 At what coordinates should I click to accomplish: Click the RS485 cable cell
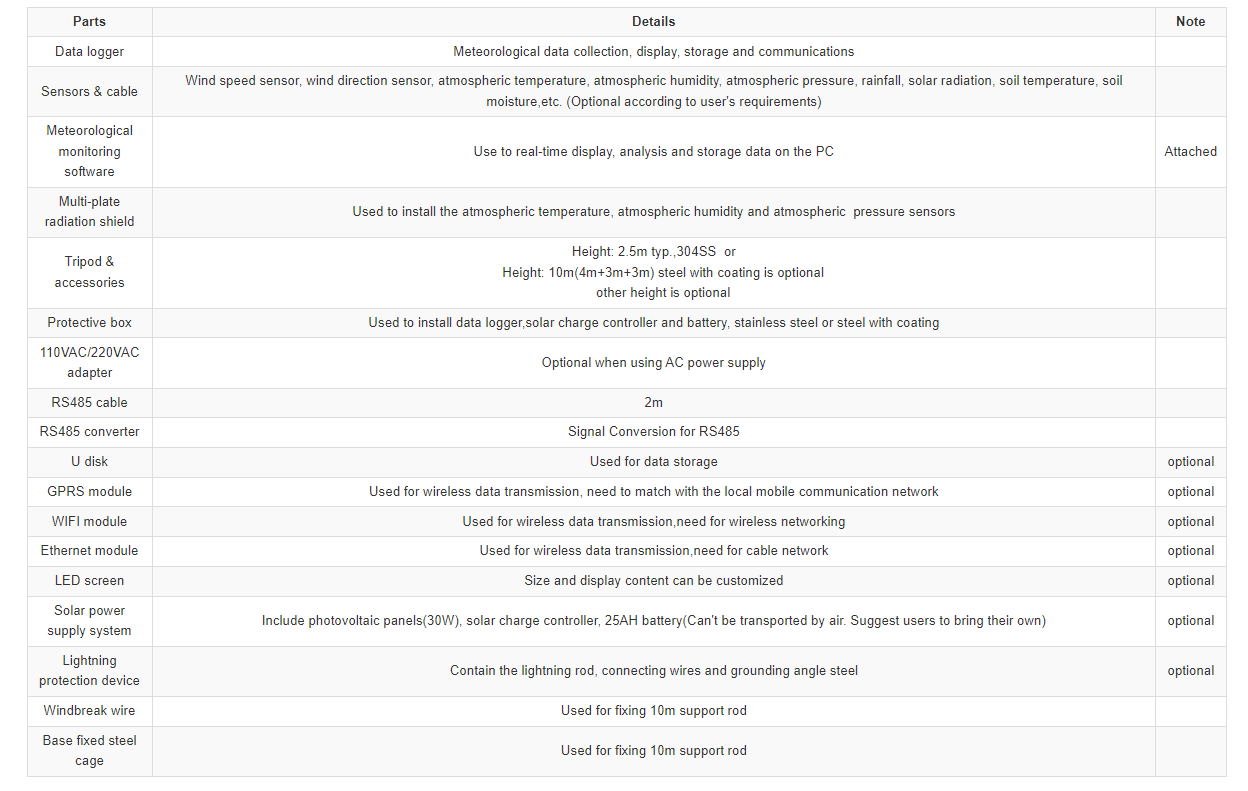(89, 403)
